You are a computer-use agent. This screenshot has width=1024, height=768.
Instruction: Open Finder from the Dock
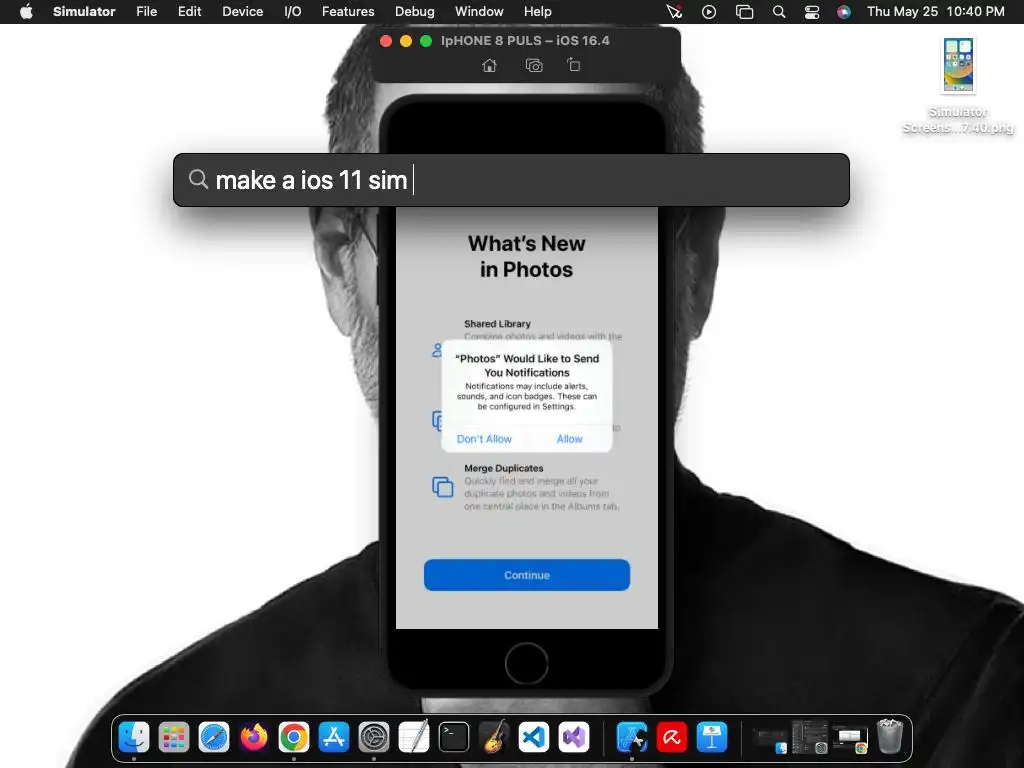(x=135, y=737)
